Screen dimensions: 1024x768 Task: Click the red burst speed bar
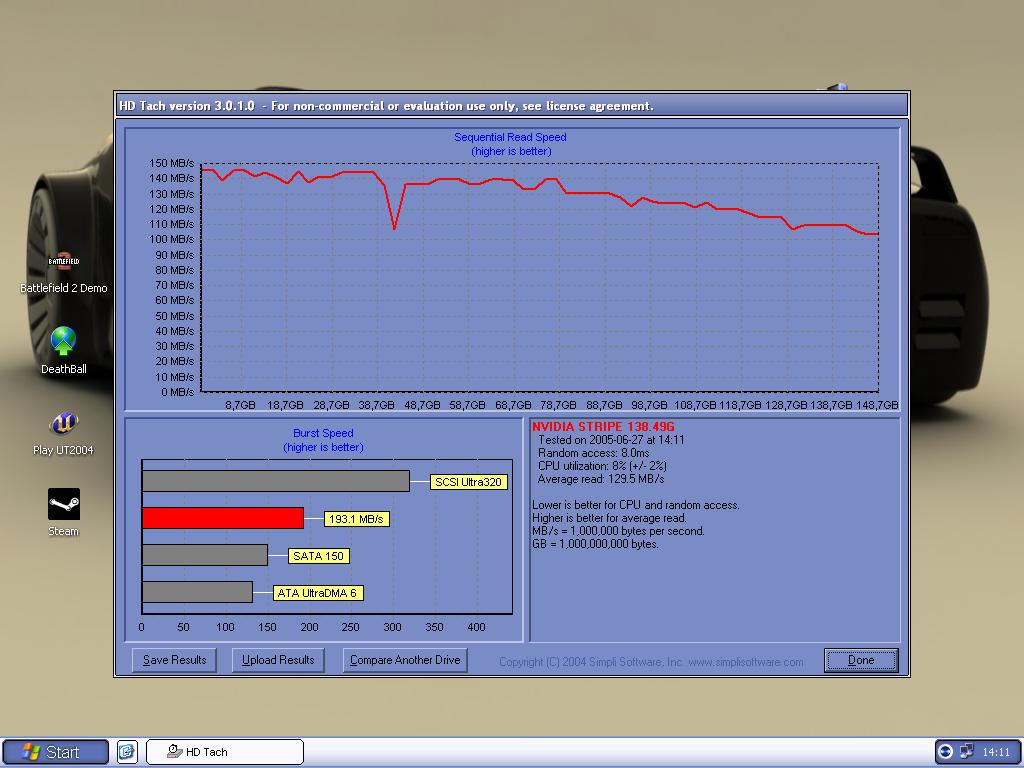click(223, 518)
